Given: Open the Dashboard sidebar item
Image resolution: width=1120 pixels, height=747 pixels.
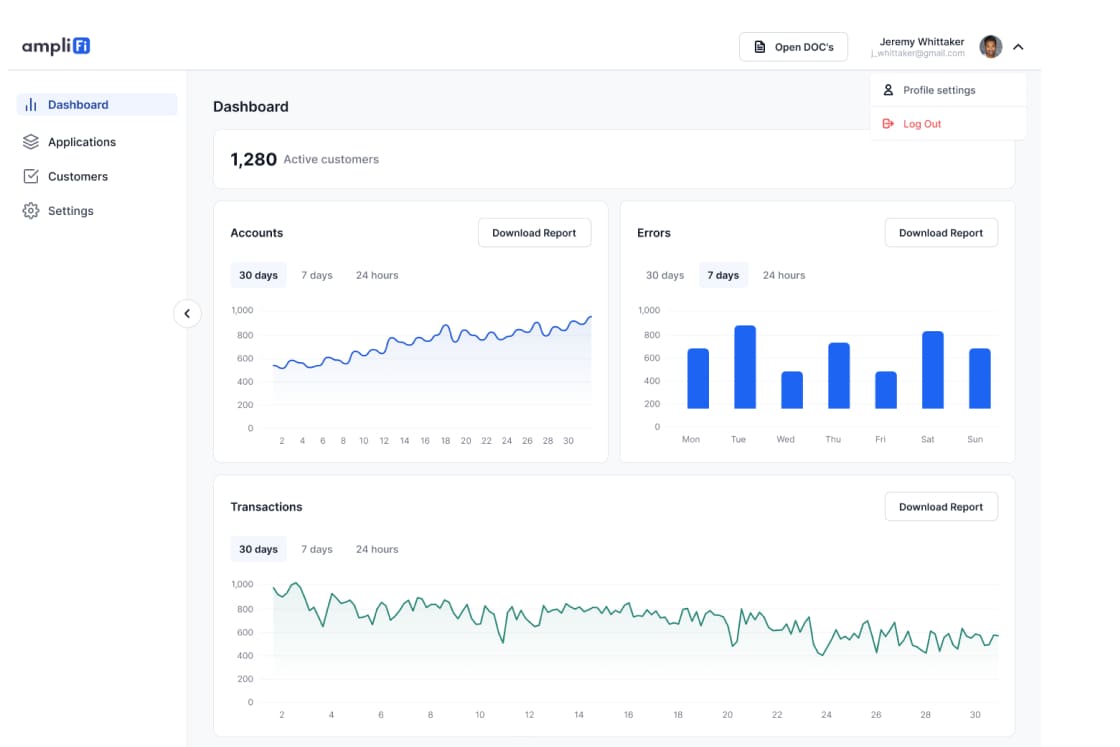Looking at the screenshot, I should tap(97, 104).
